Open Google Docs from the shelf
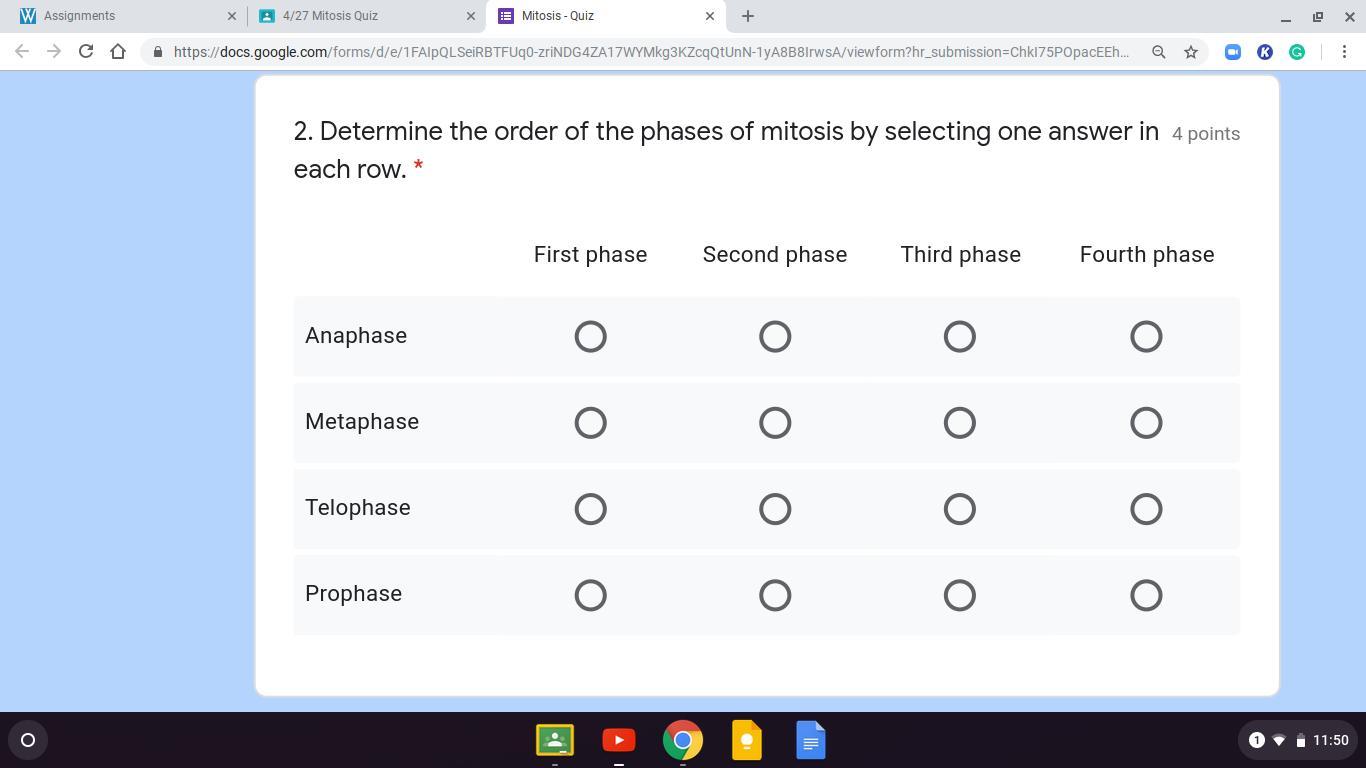The height and width of the screenshot is (768, 1366). 811,740
